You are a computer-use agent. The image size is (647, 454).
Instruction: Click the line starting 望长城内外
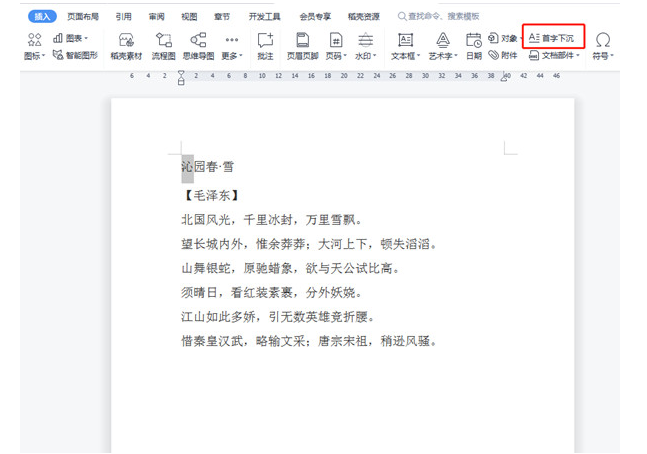[x=309, y=244]
